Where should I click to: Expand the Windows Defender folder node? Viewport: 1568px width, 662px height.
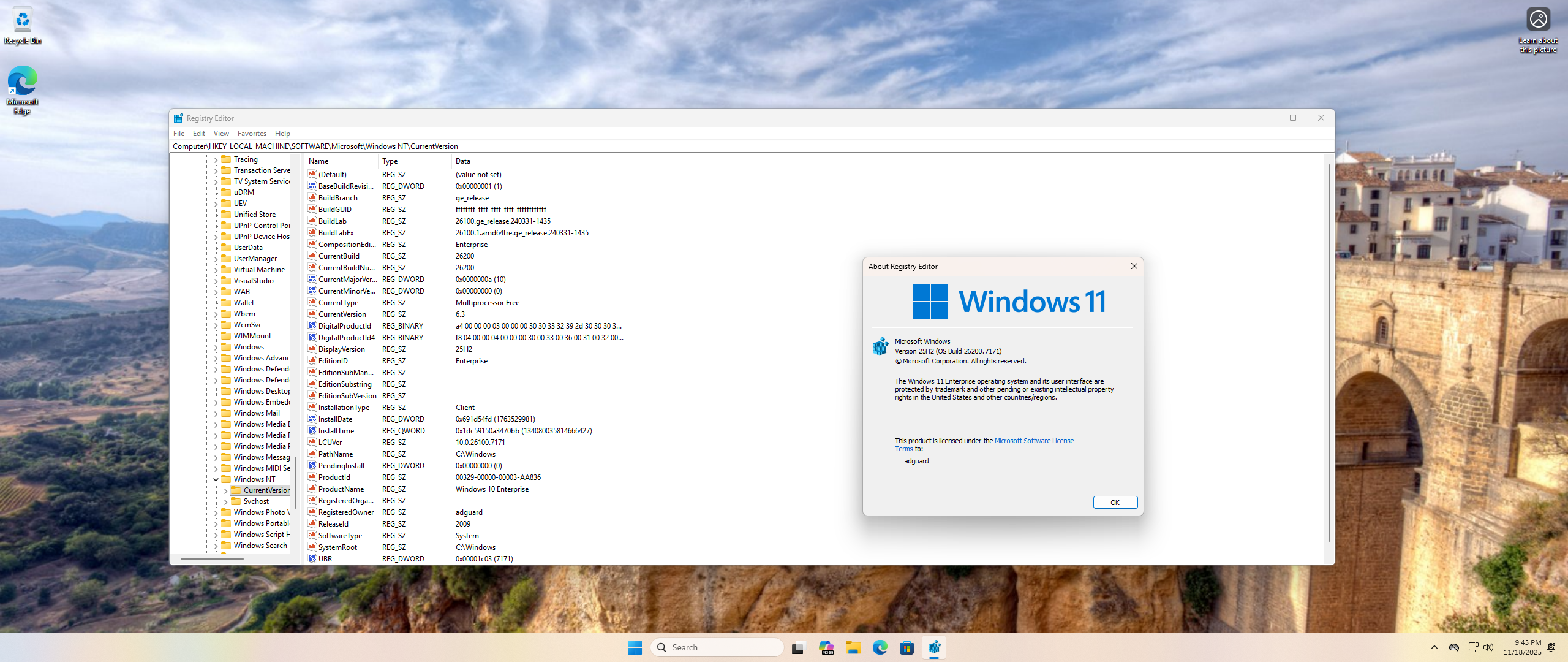[x=216, y=369]
